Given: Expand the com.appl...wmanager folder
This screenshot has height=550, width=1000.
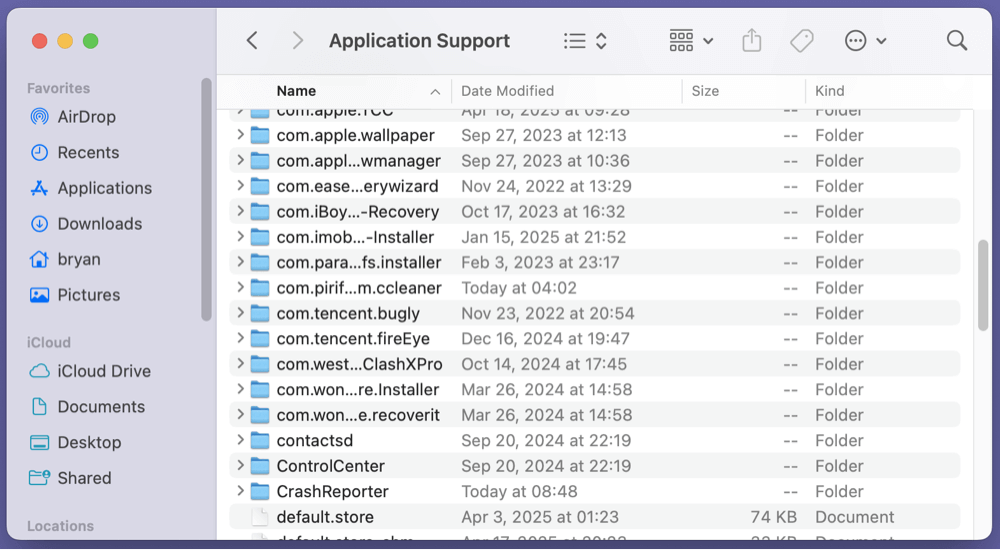Looking at the screenshot, I should tap(240, 160).
